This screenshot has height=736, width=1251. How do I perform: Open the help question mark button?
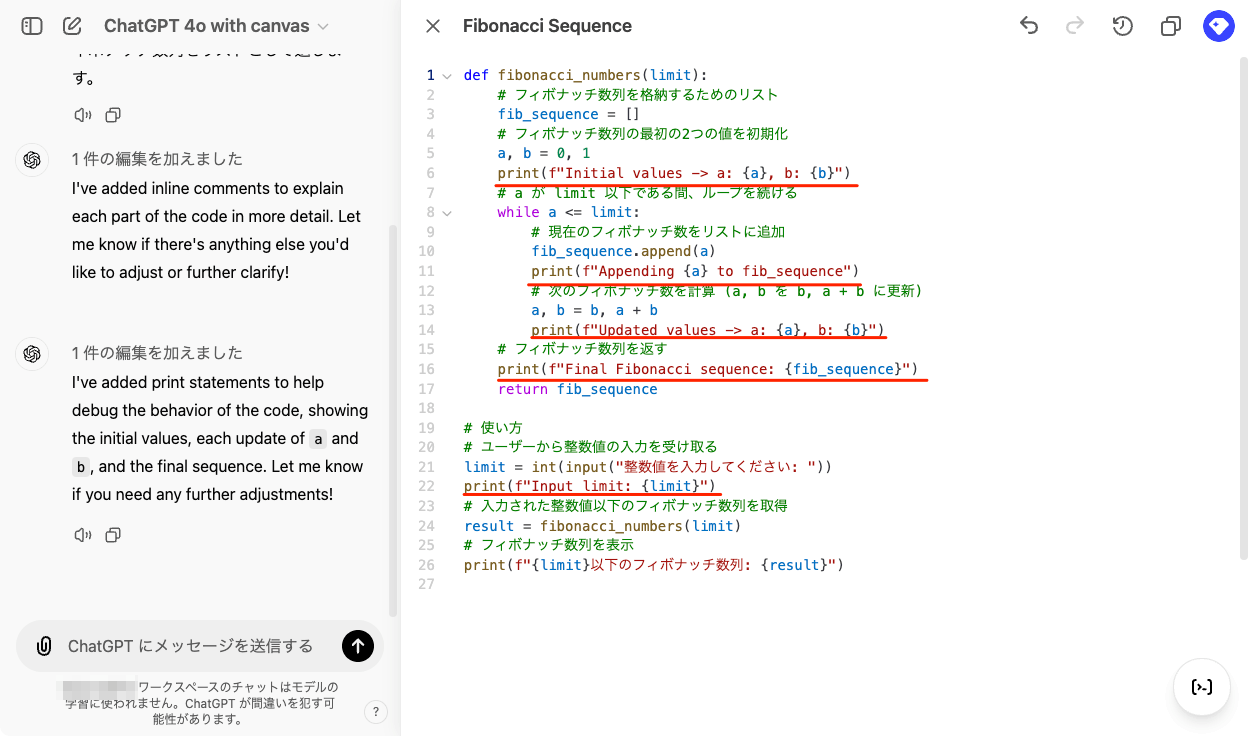375,712
